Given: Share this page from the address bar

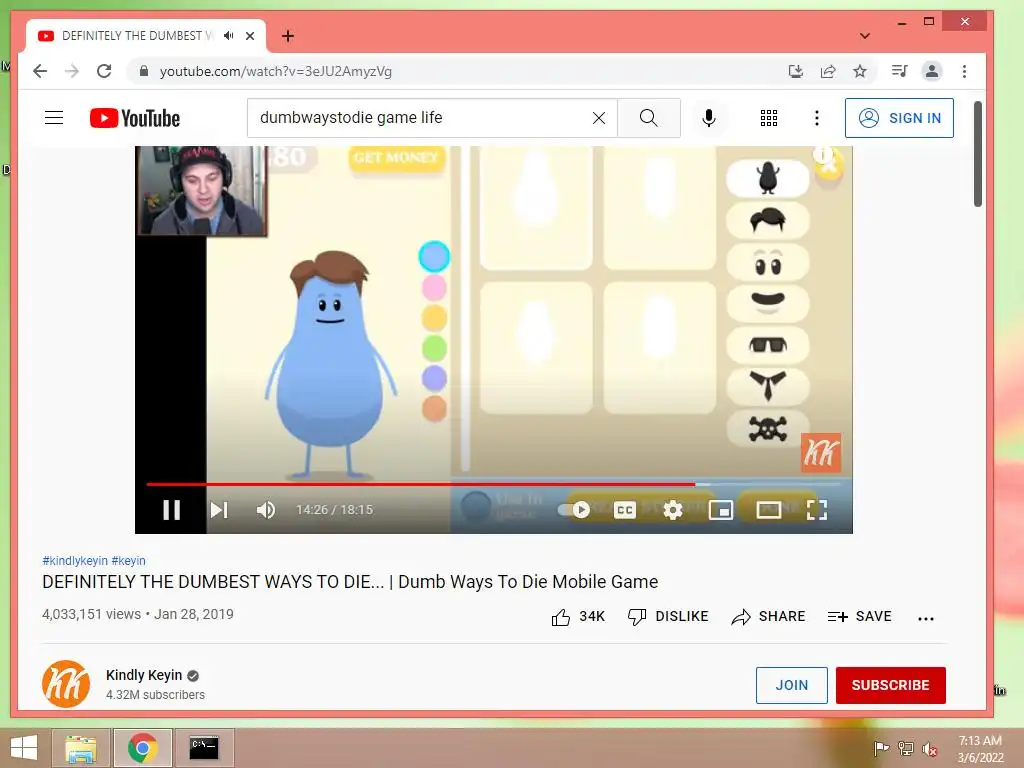Looking at the screenshot, I should 828,71.
